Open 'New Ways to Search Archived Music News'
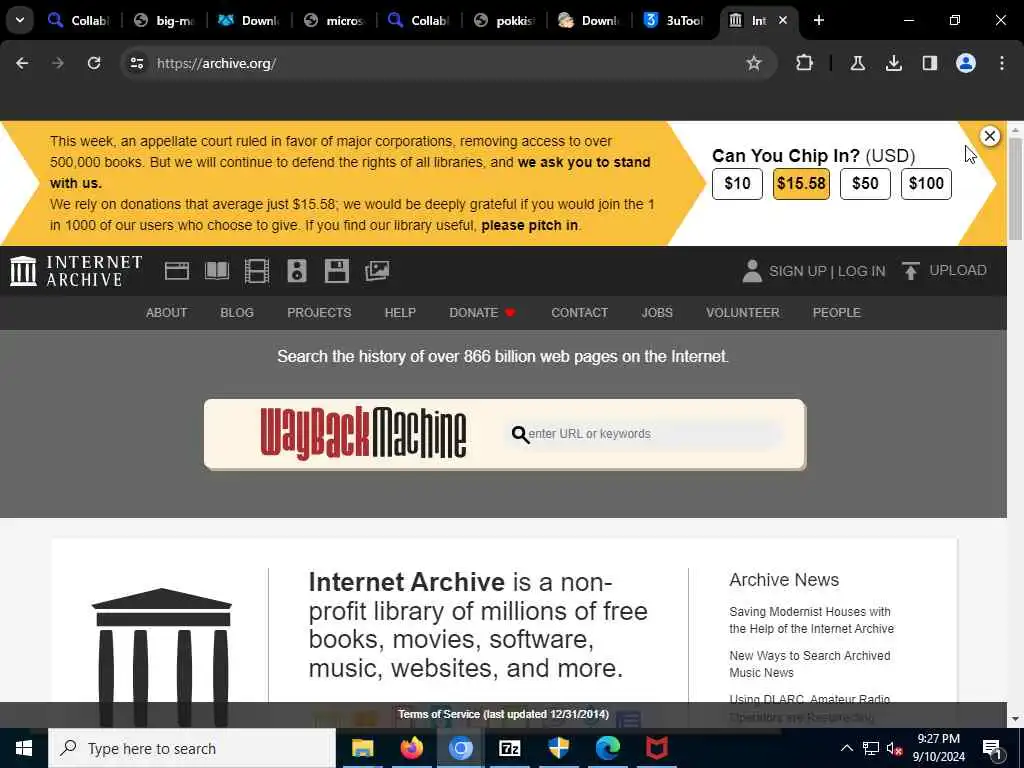 [x=810, y=664]
